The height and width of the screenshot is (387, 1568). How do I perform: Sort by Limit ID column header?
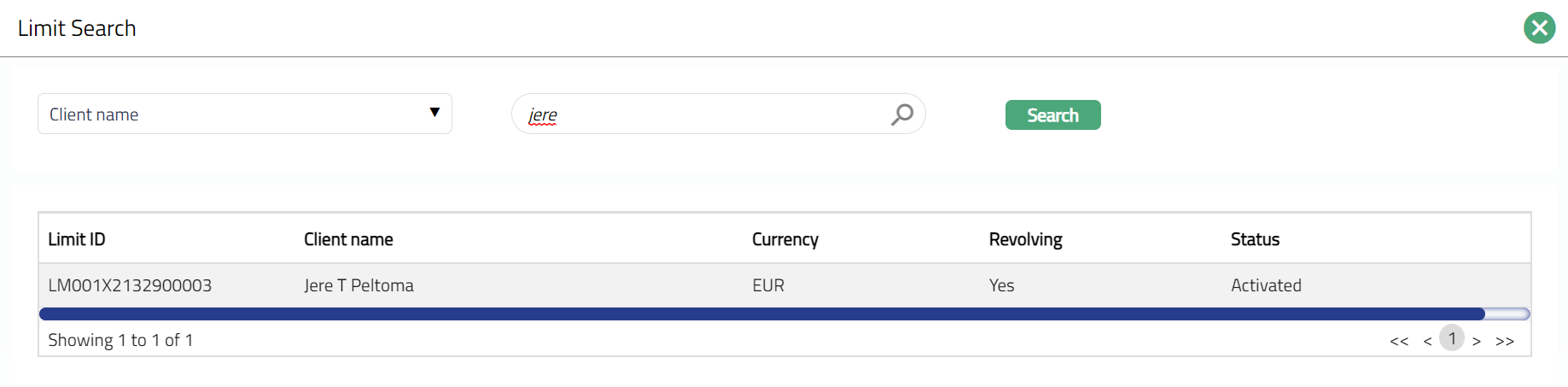pos(77,240)
